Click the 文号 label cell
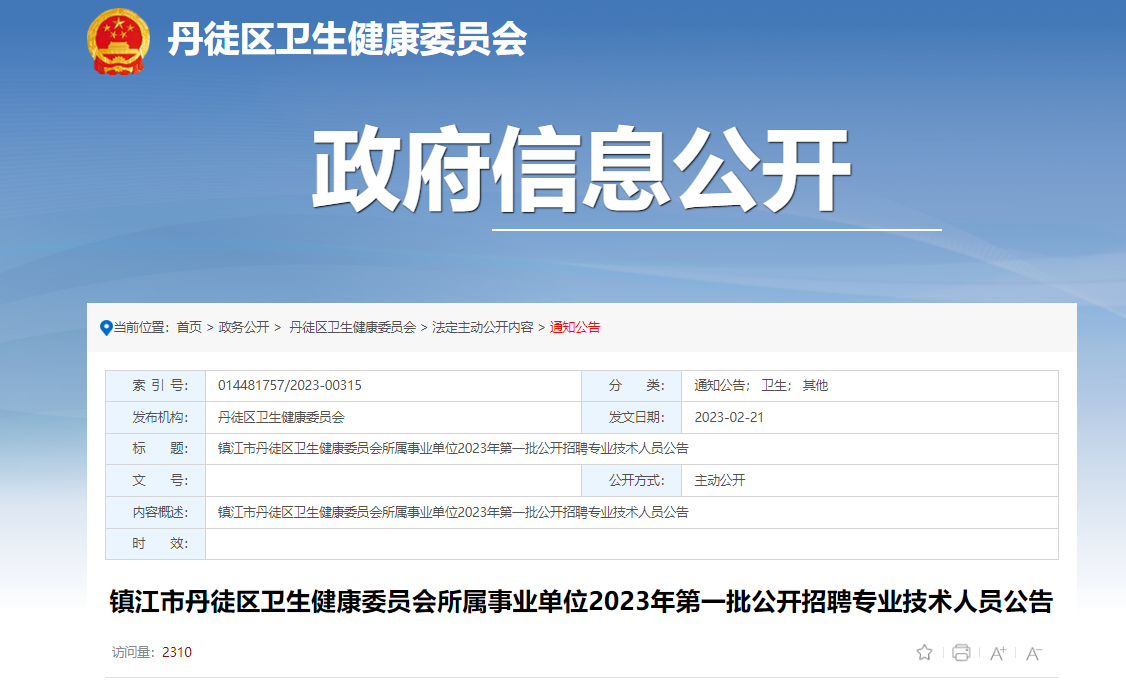Image resolution: width=1126 pixels, height=695 pixels. (x=156, y=480)
